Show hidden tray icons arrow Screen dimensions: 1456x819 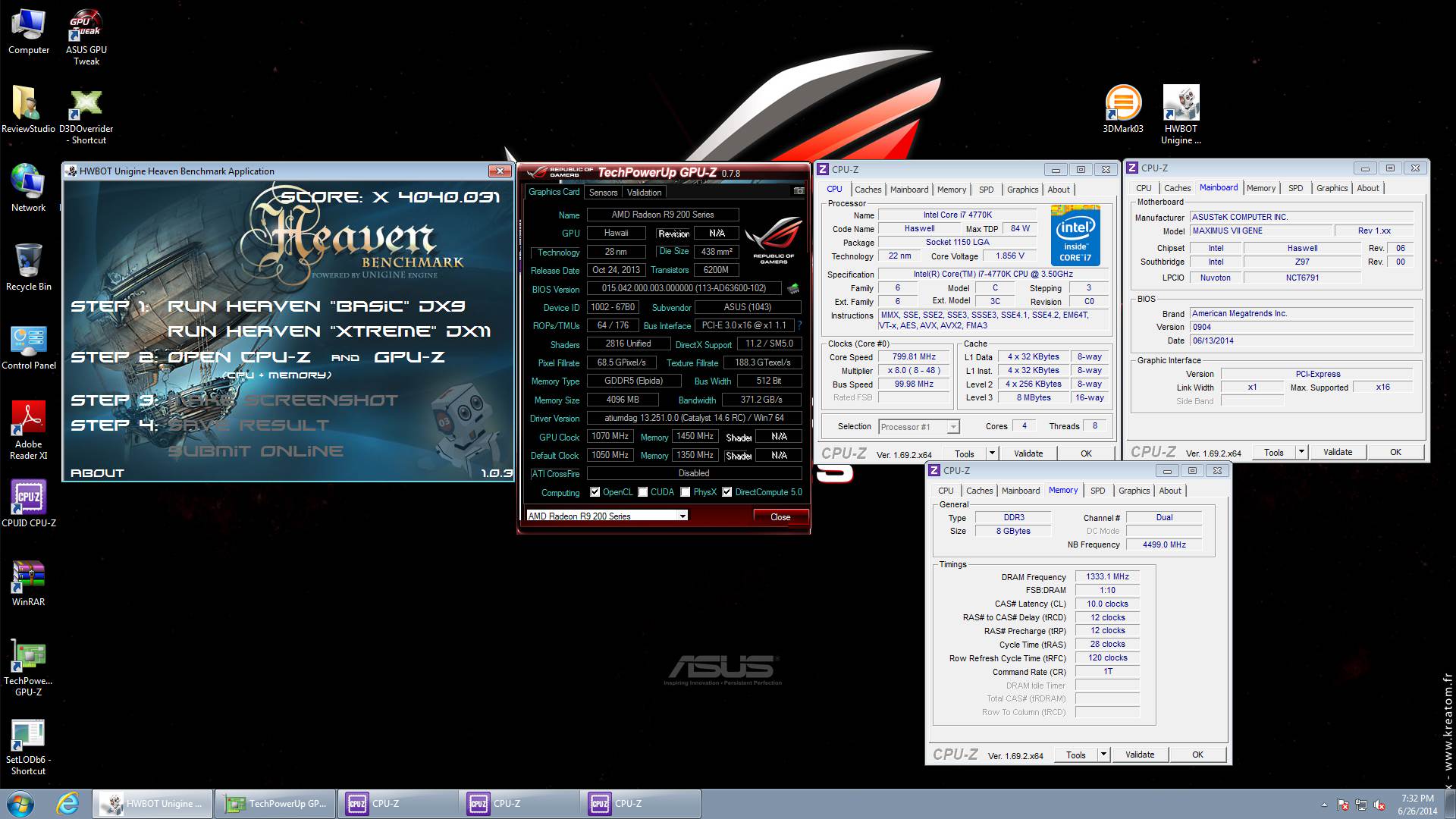point(1325,805)
